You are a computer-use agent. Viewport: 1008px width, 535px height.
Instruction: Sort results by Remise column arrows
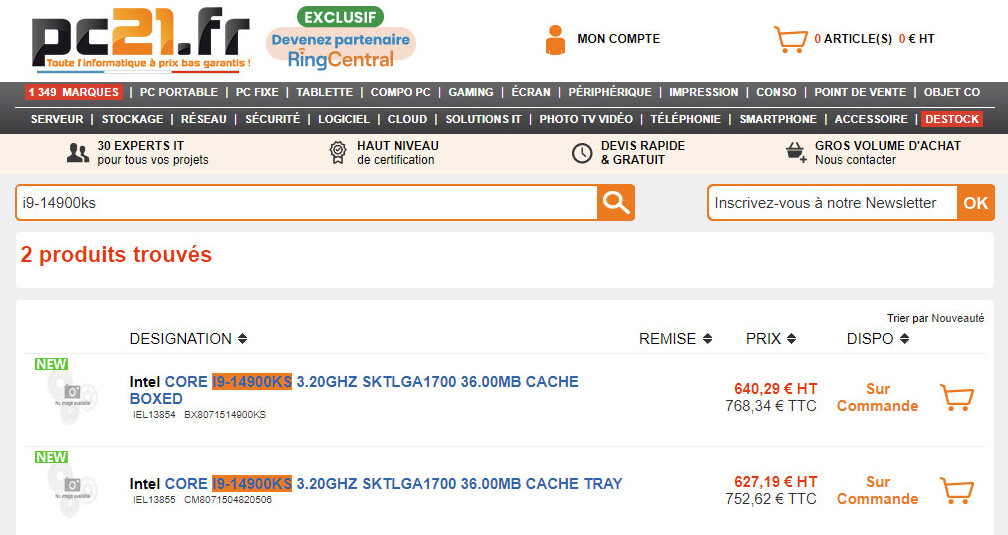point(708,339)
